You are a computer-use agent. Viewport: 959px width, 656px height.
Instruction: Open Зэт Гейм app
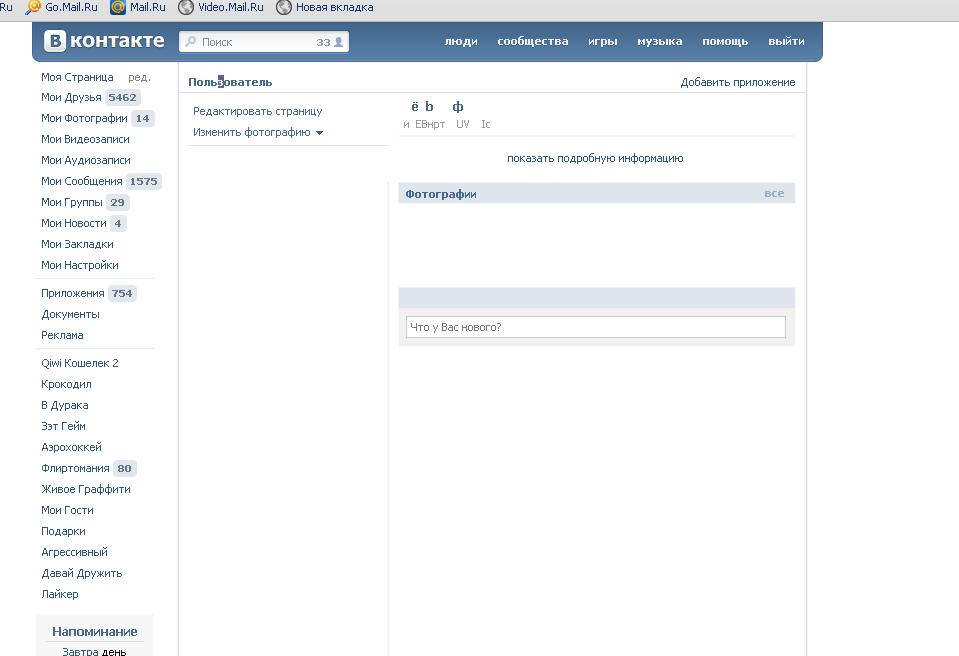[63, 426]
